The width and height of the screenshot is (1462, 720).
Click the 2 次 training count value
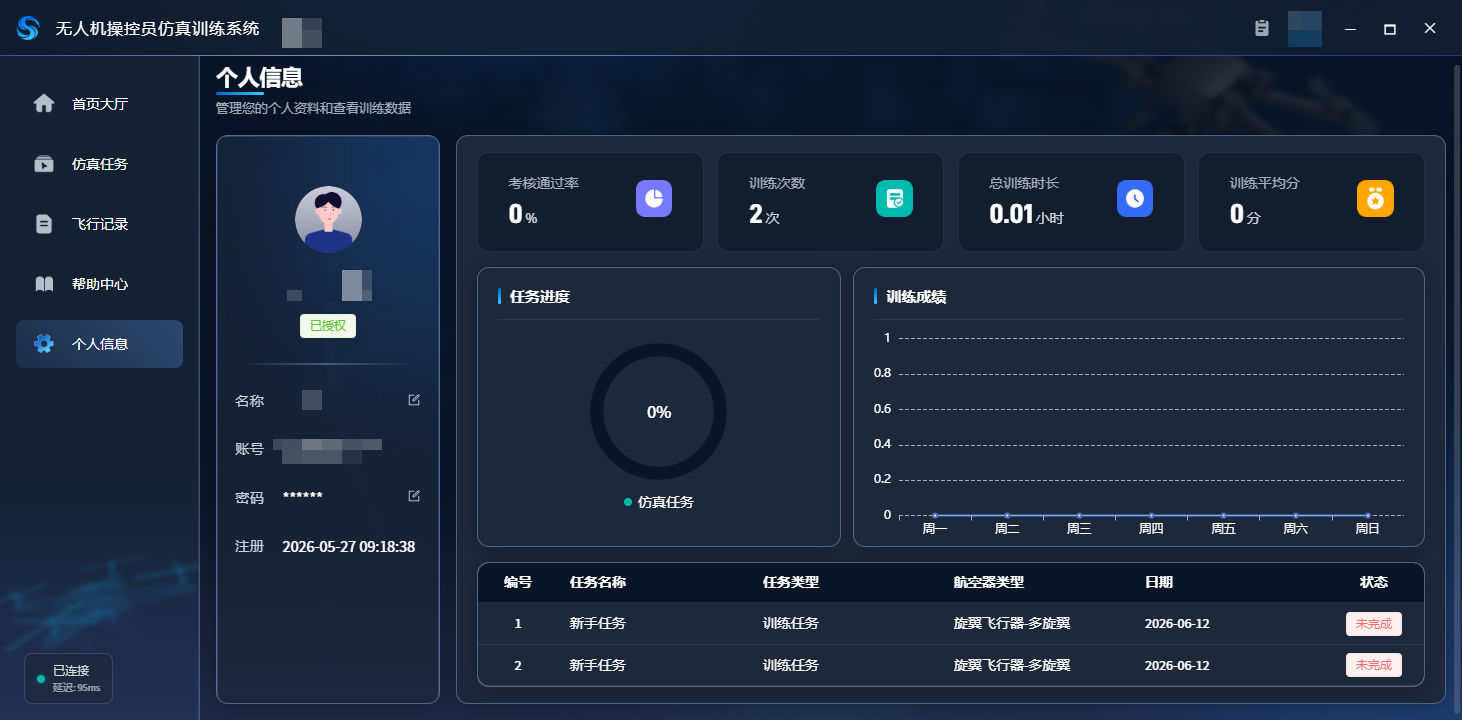point(764,214)
